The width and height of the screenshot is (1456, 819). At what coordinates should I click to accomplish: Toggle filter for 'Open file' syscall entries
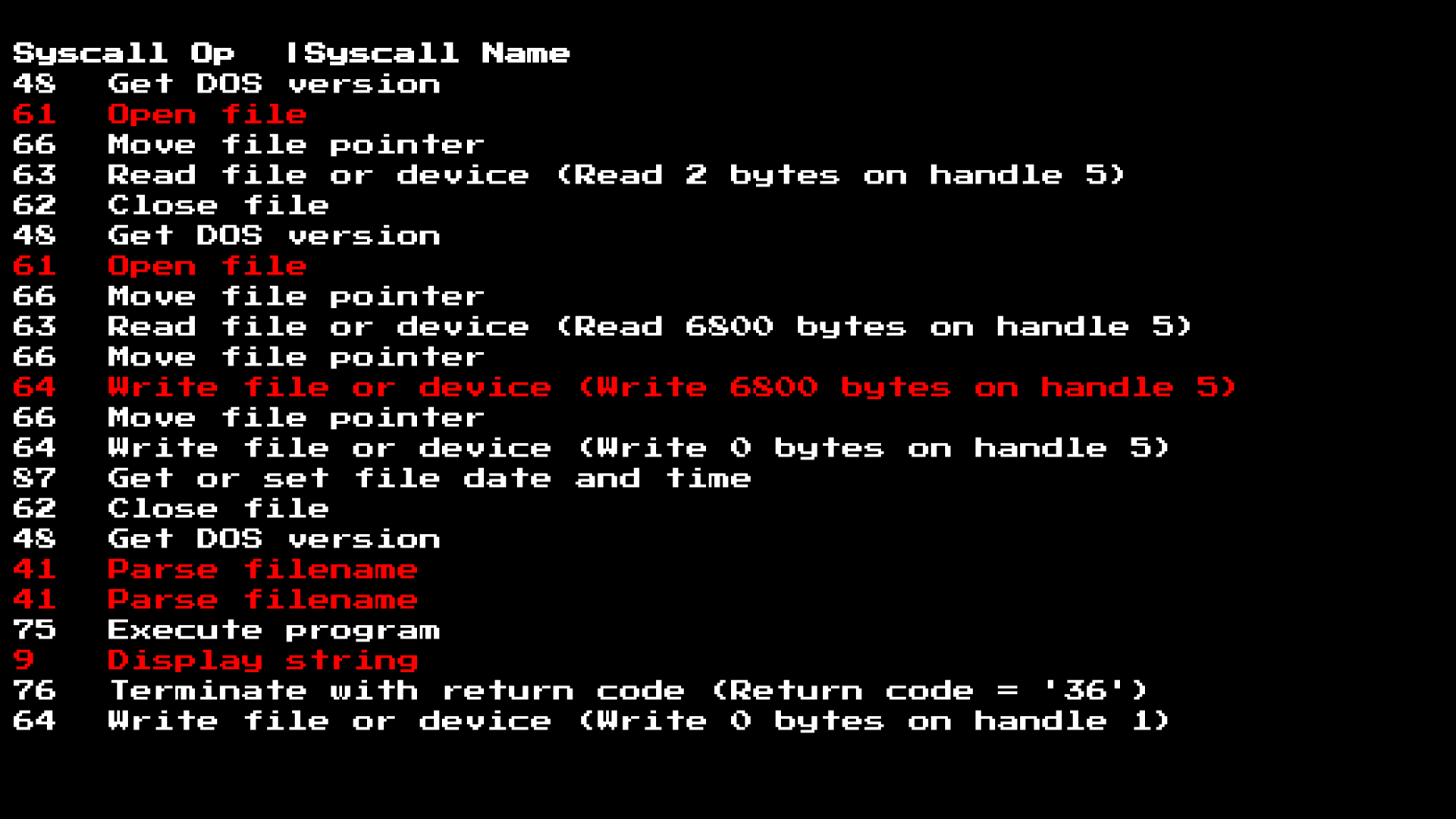coord(206,113)
